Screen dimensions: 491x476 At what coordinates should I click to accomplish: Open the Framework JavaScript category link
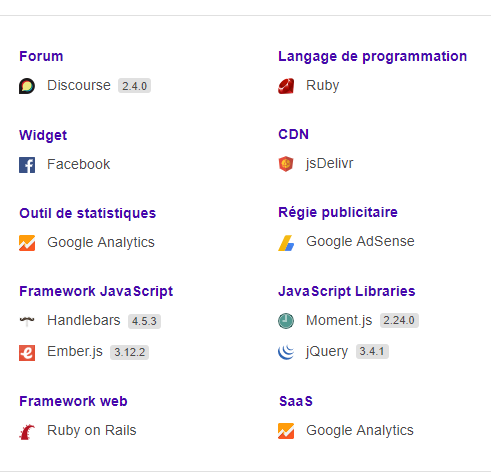(x=96, y=292)
